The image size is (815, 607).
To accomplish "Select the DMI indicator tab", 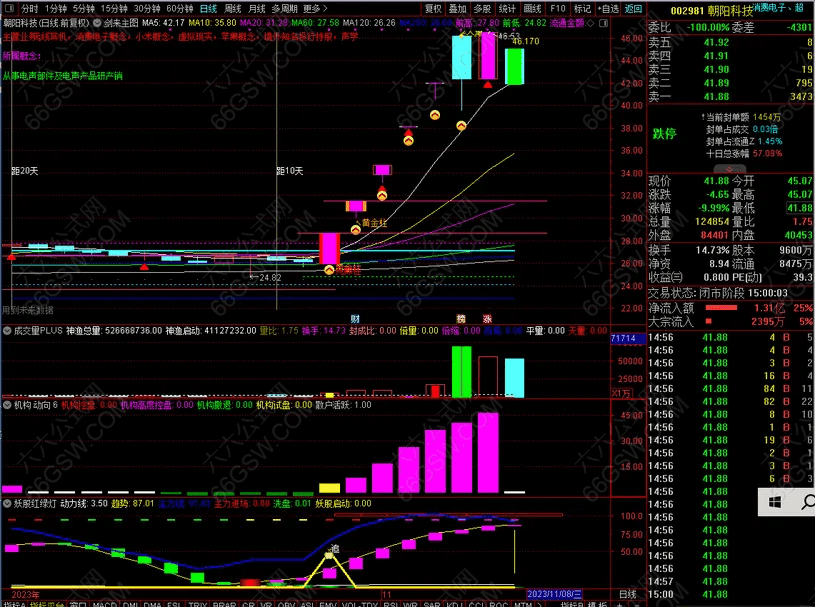I will pos(130,603).
